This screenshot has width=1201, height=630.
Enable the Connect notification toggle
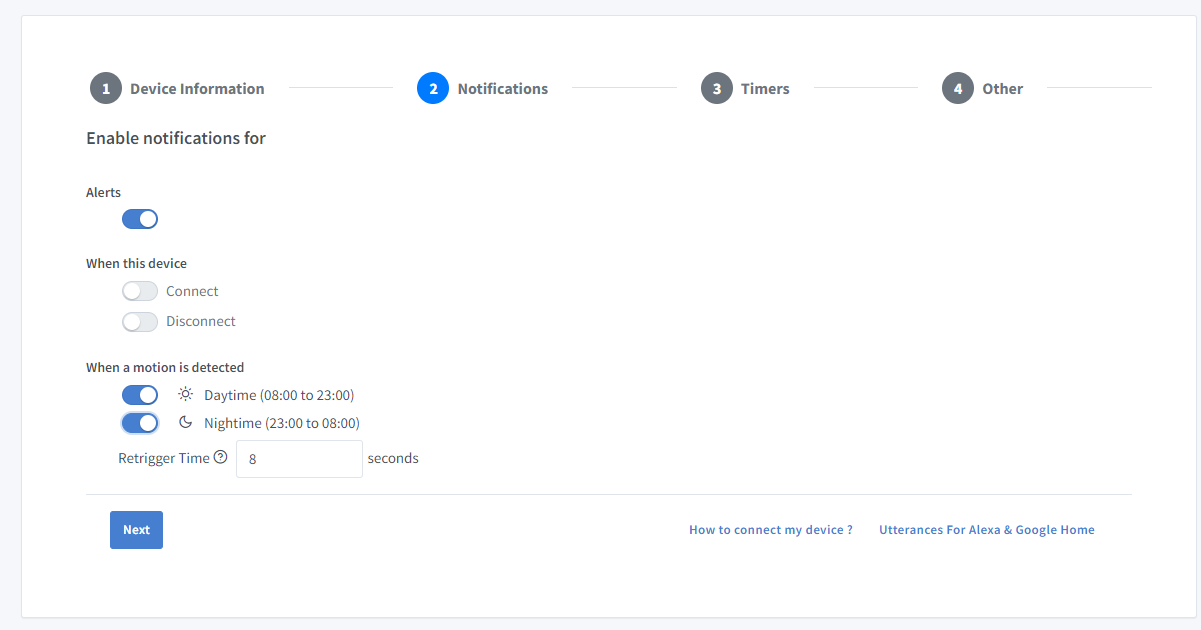tap(140, 291)
